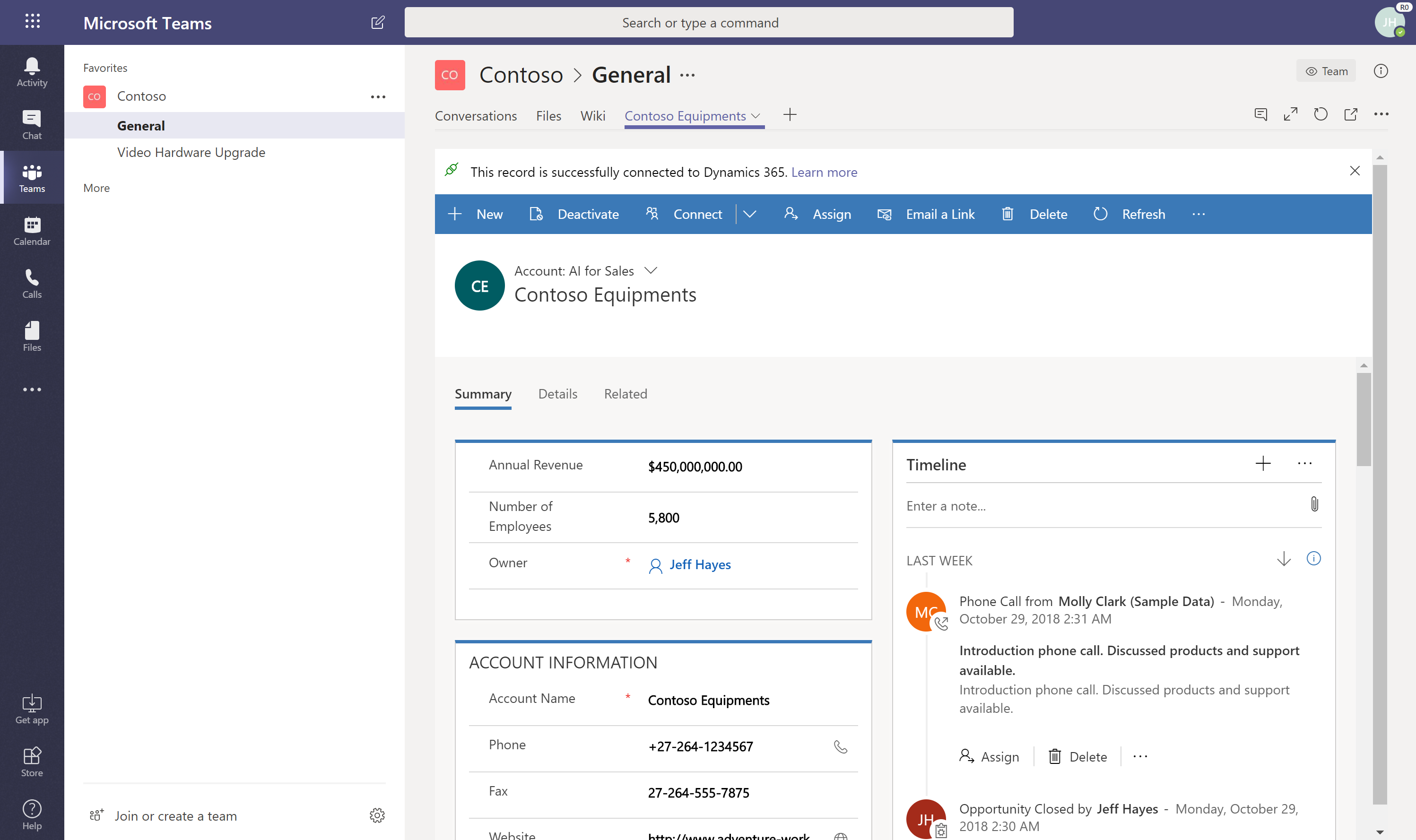Click Refresh in command bar

pos(1129,214)
